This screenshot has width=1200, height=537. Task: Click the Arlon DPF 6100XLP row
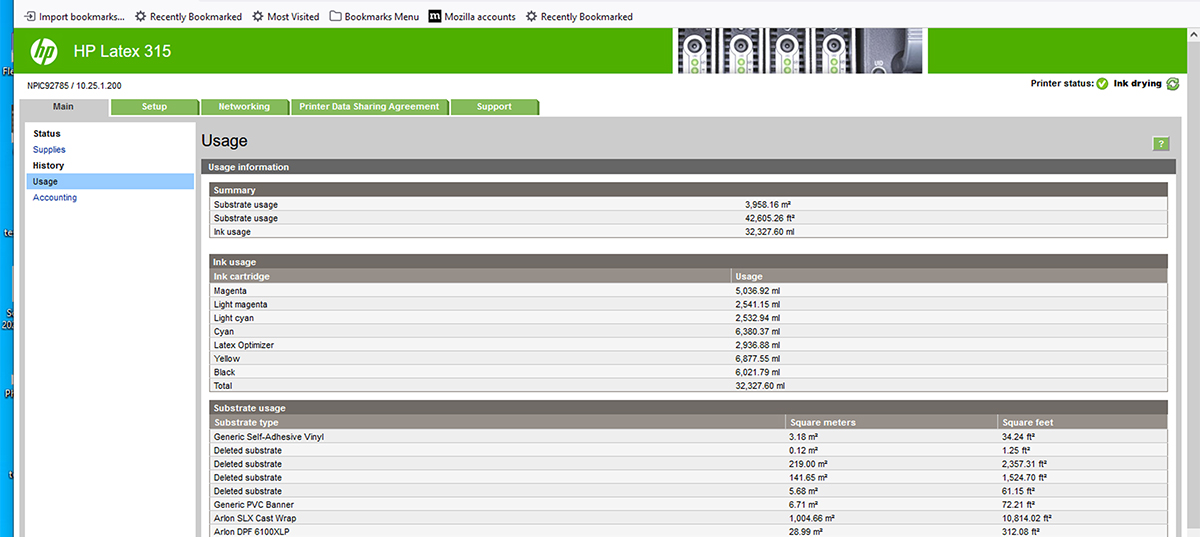click(688, 531)
